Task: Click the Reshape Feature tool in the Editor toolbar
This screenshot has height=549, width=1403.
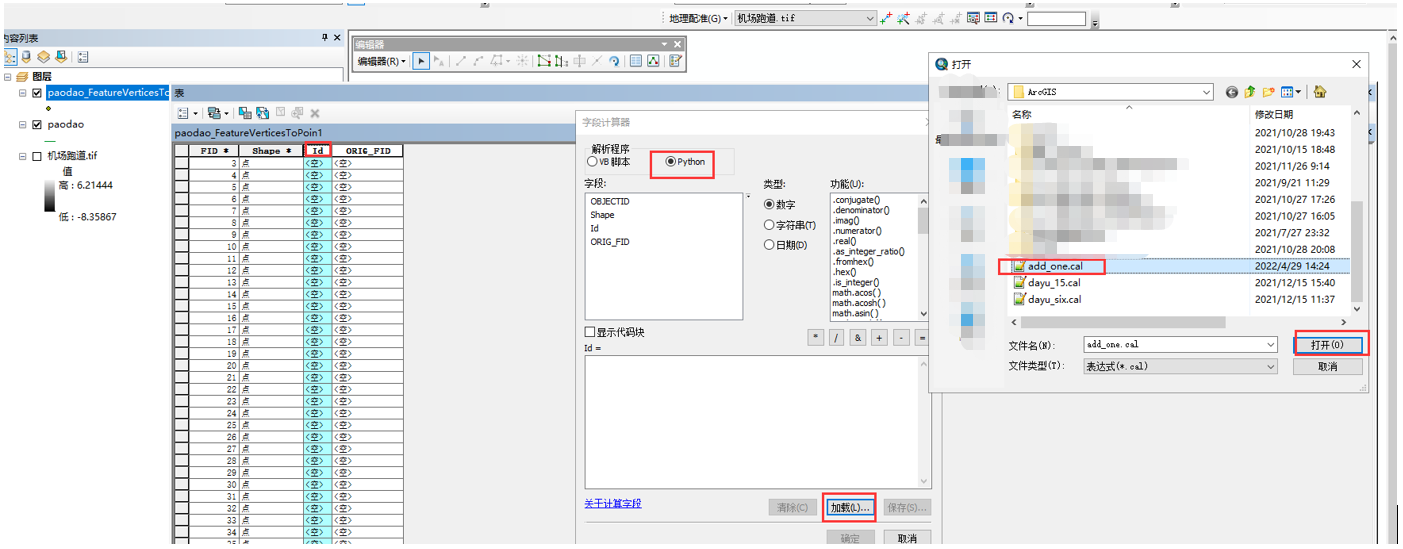Action: tap(562, 61)
